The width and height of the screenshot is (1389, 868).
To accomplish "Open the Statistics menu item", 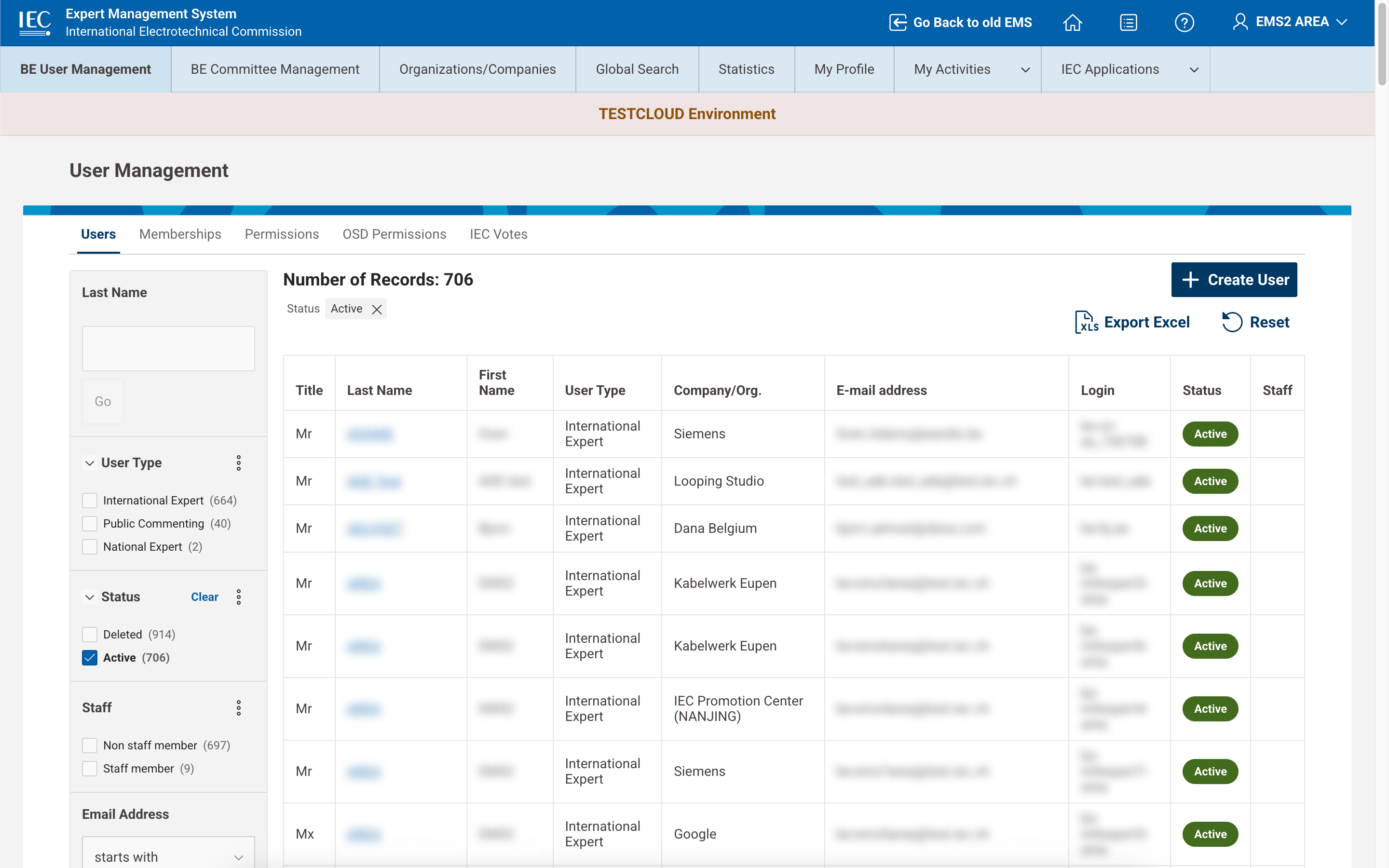I will pyautogui.click(x=746, y=69).
